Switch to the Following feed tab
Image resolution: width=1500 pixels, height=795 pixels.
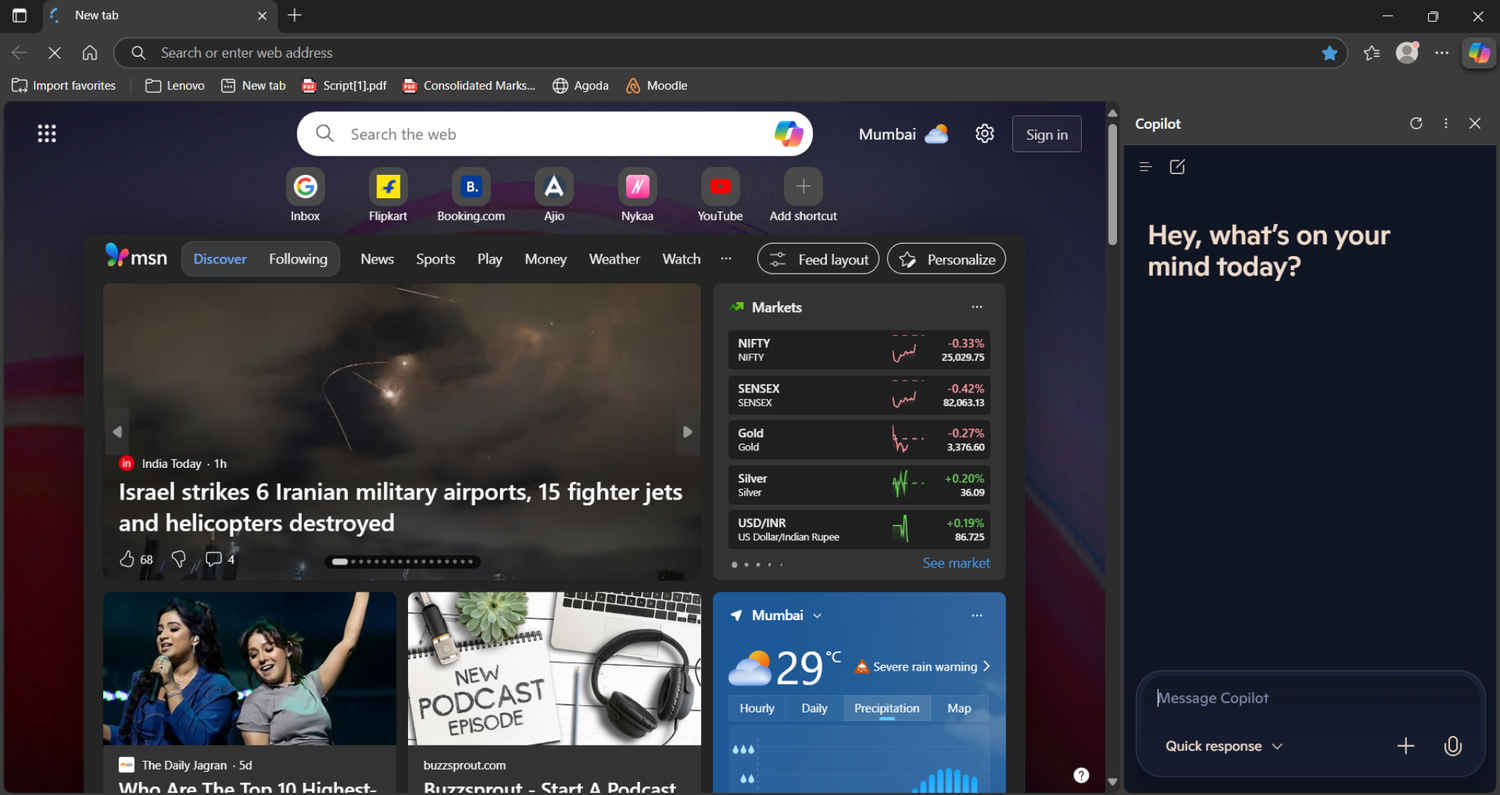point(298,258)
